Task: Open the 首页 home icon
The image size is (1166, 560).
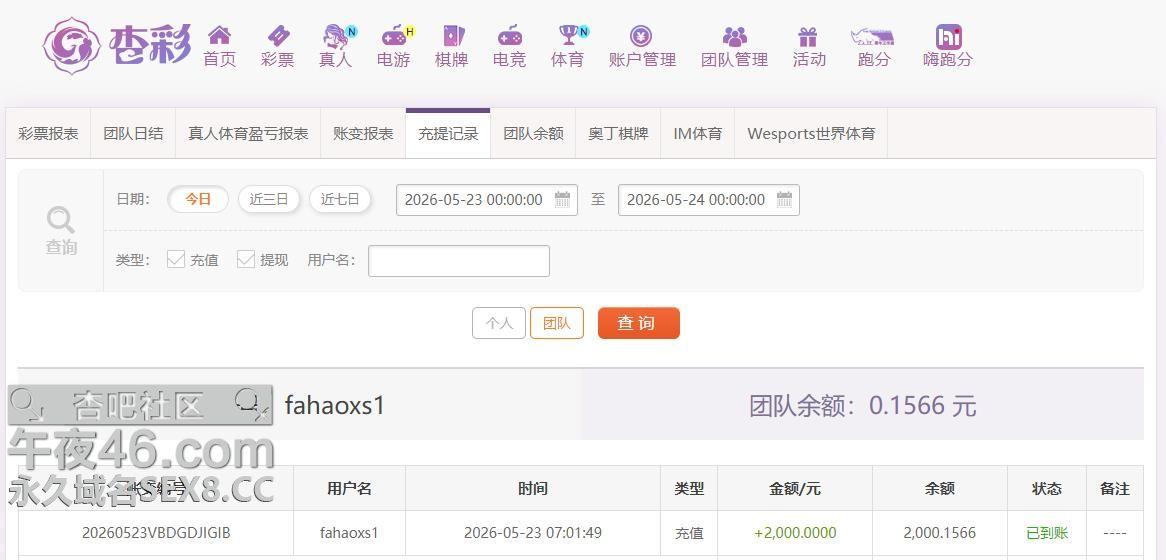Action: (219, 35)
